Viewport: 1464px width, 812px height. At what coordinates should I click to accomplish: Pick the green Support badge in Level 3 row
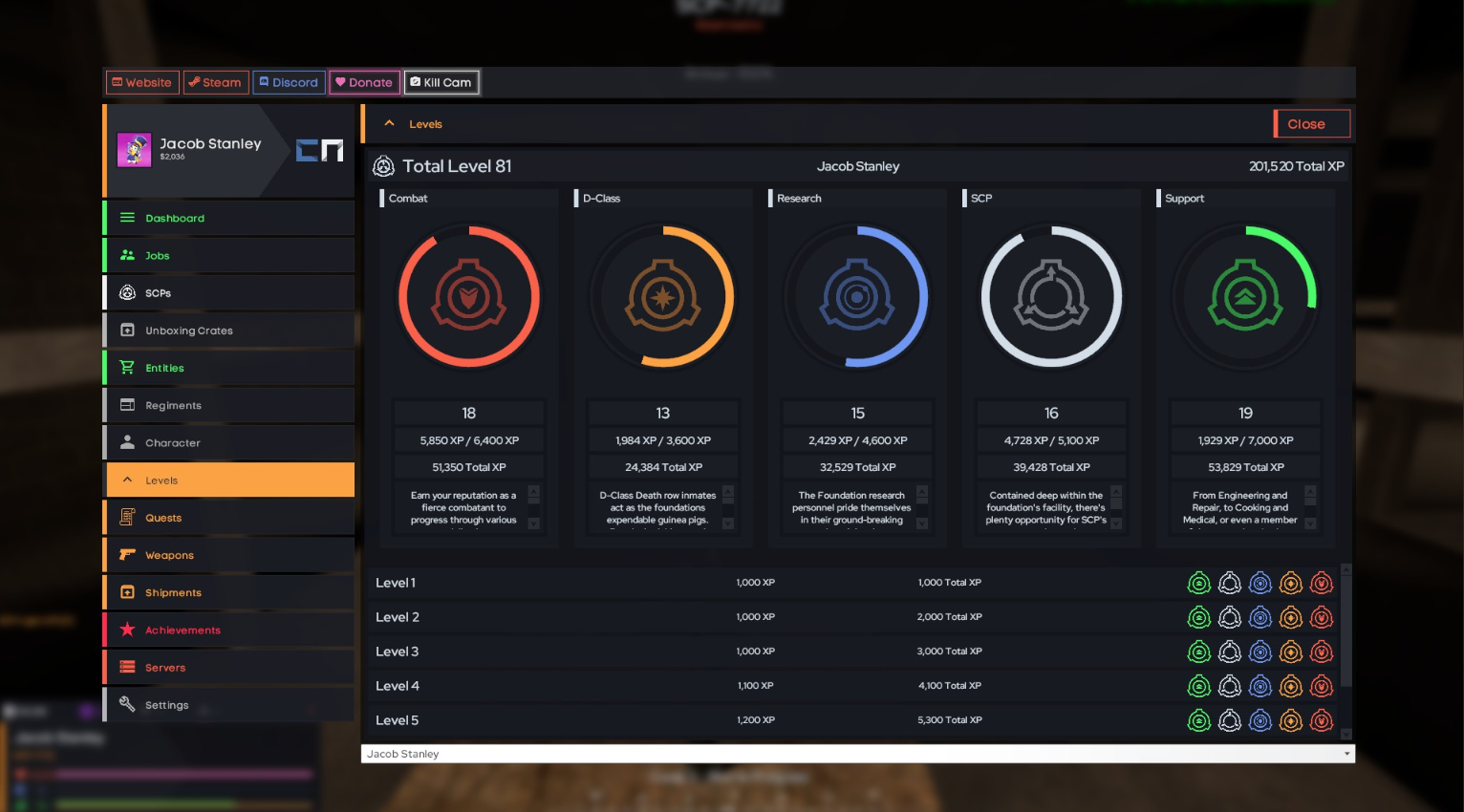click(x=1199, y=652)
